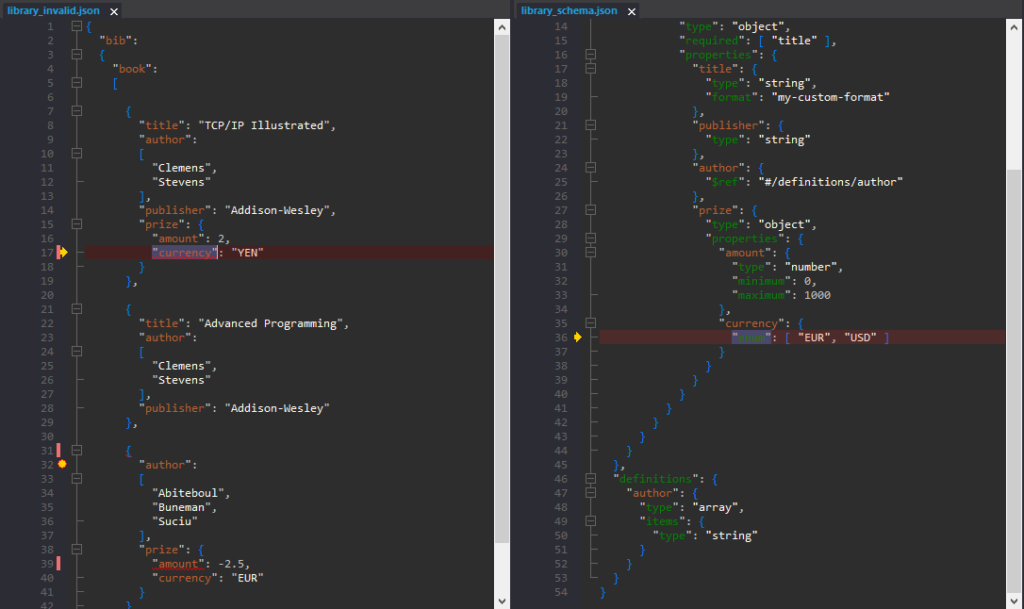Collapse third book fold on line 31
The height and width of the screenshot is (609, 1024).
[76, 450]
